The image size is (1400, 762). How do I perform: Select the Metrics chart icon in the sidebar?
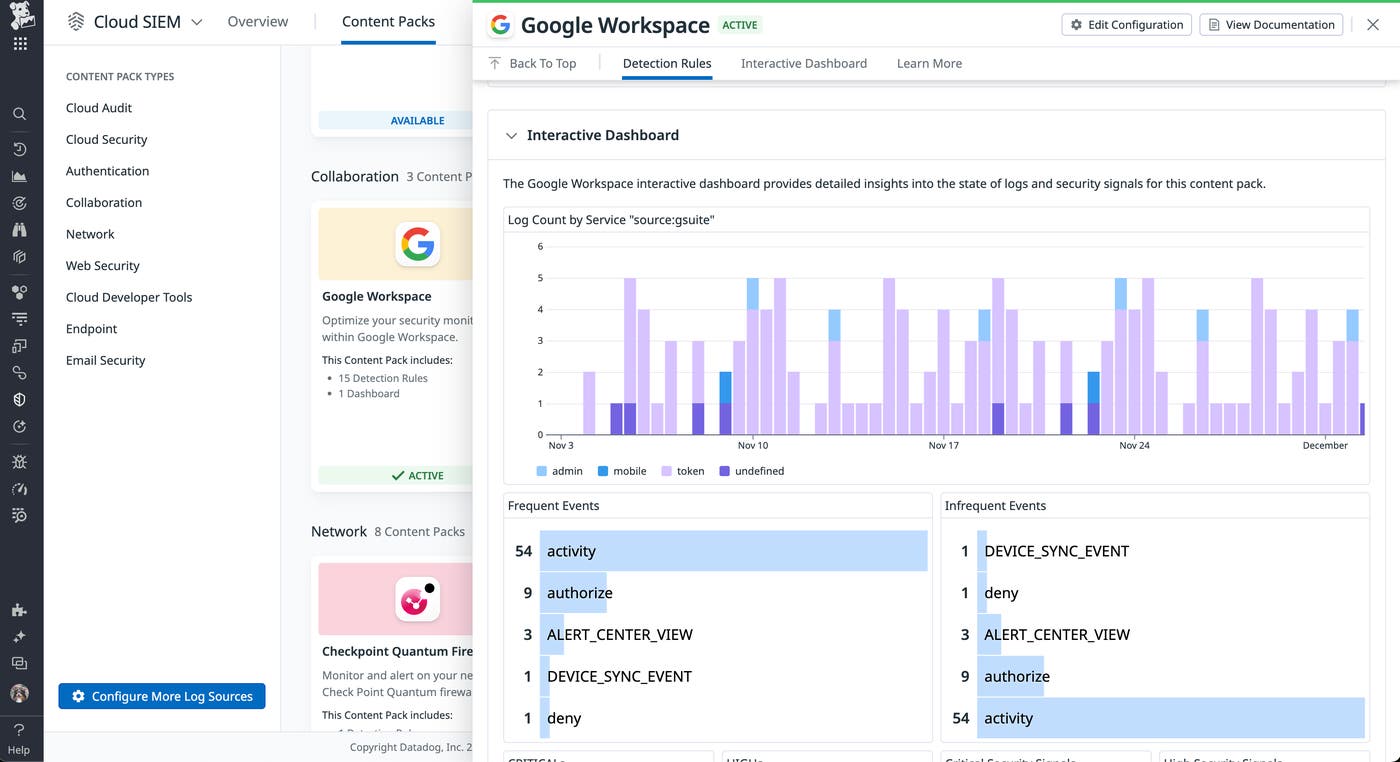(20, 175)
